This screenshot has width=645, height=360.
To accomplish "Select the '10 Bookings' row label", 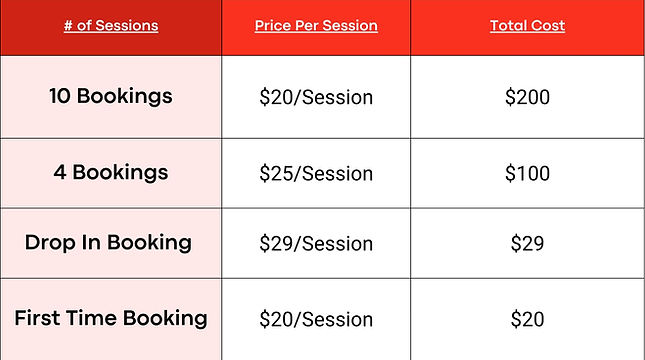I will pos(111,96).
